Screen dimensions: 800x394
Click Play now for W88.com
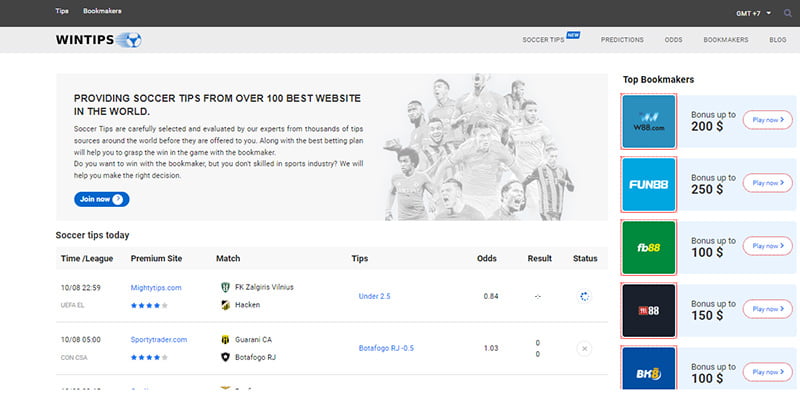[x=768, y=120]
